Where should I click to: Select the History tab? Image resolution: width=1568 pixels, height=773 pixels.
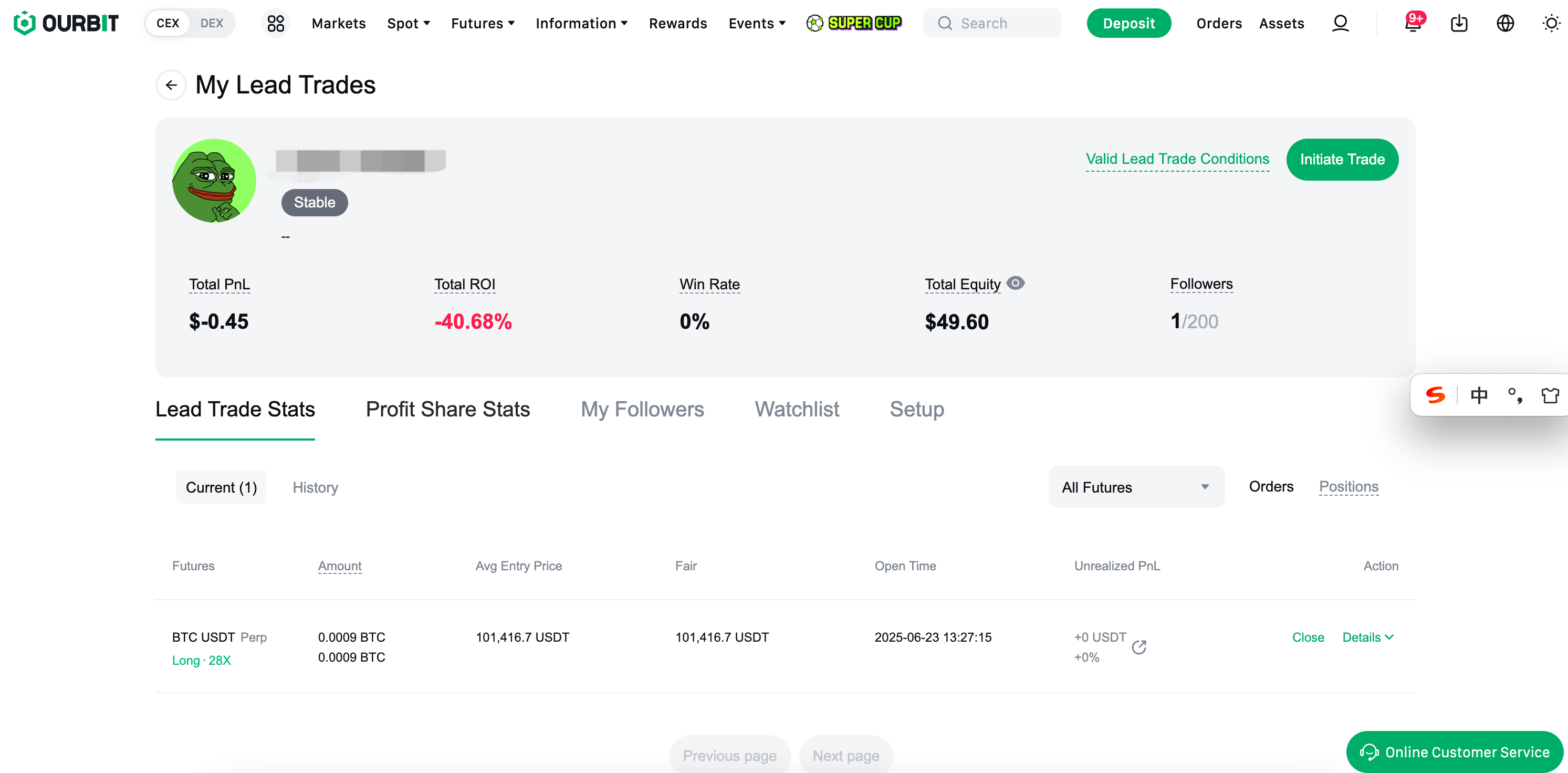[315, 487]
